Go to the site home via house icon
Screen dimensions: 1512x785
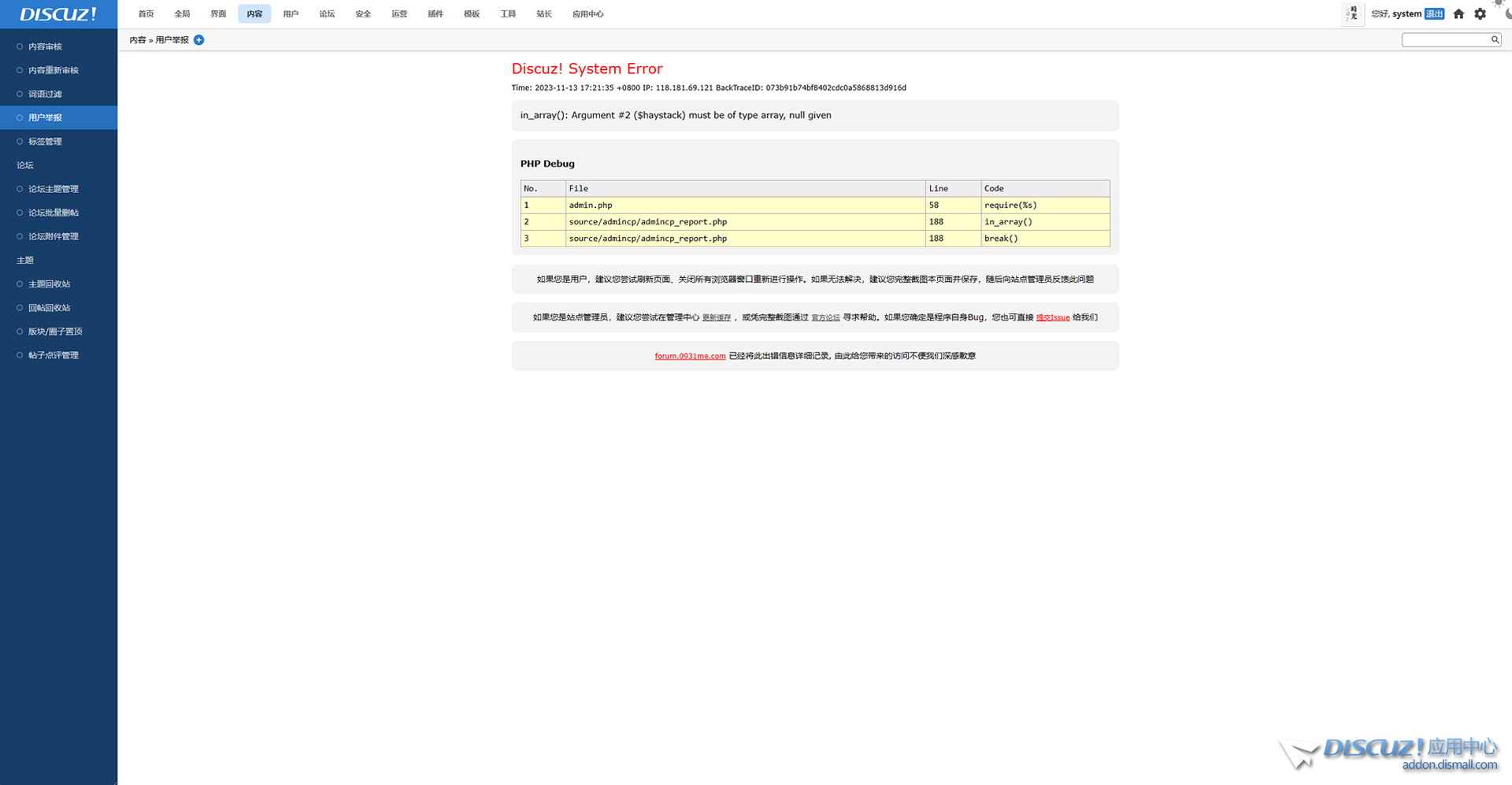pyautogui.click(x=1458, y=13)
